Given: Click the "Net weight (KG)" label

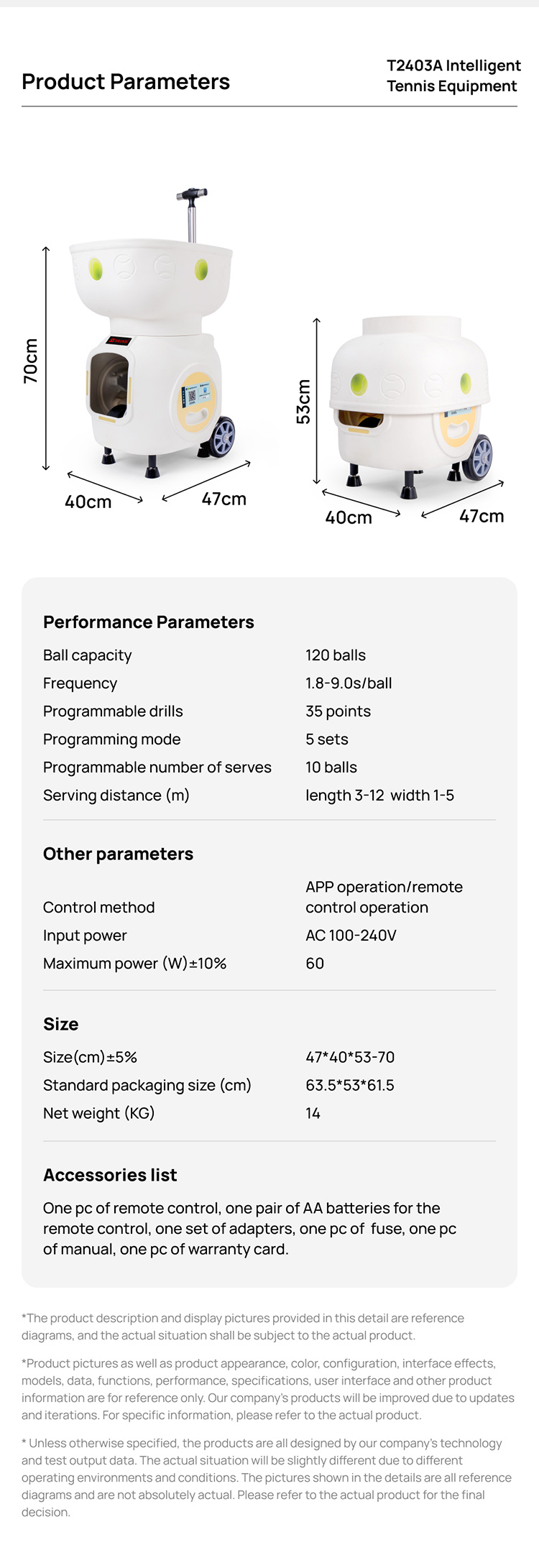Looking at the screenshot, I should [x=99, y=1113].
